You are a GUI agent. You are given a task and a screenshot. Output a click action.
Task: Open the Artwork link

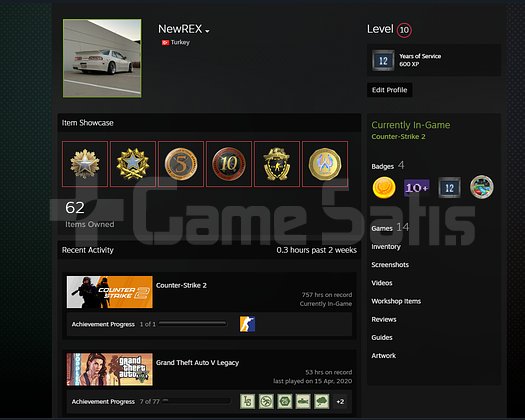point(383,356)
